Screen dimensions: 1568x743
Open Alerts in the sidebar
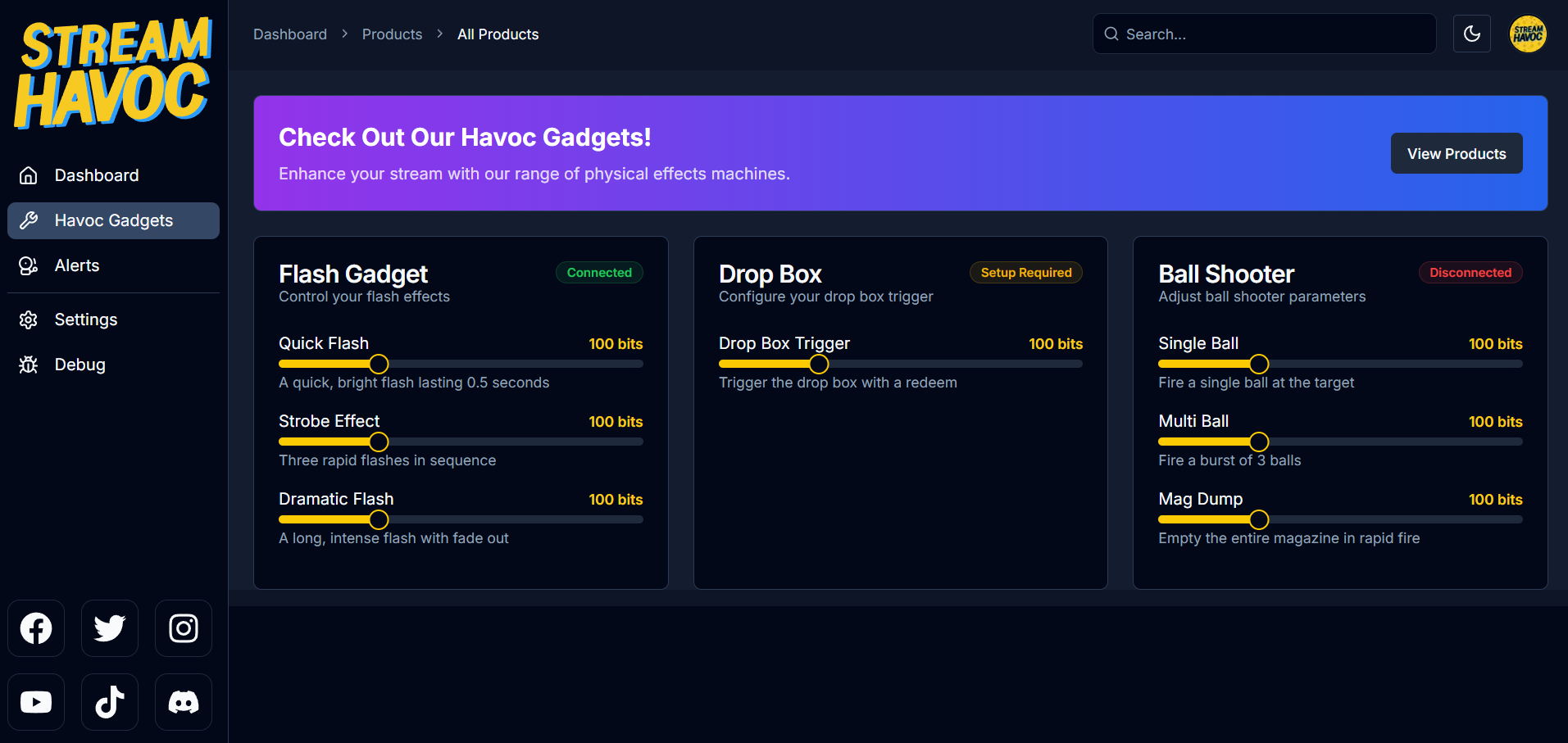coord(113,265)
